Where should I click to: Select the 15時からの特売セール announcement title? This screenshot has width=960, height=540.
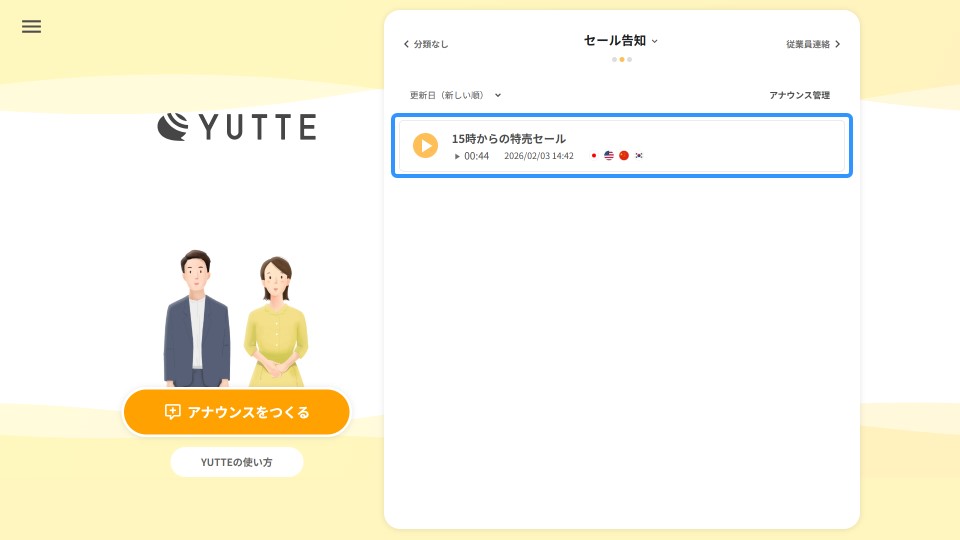(x=508, y=139)
